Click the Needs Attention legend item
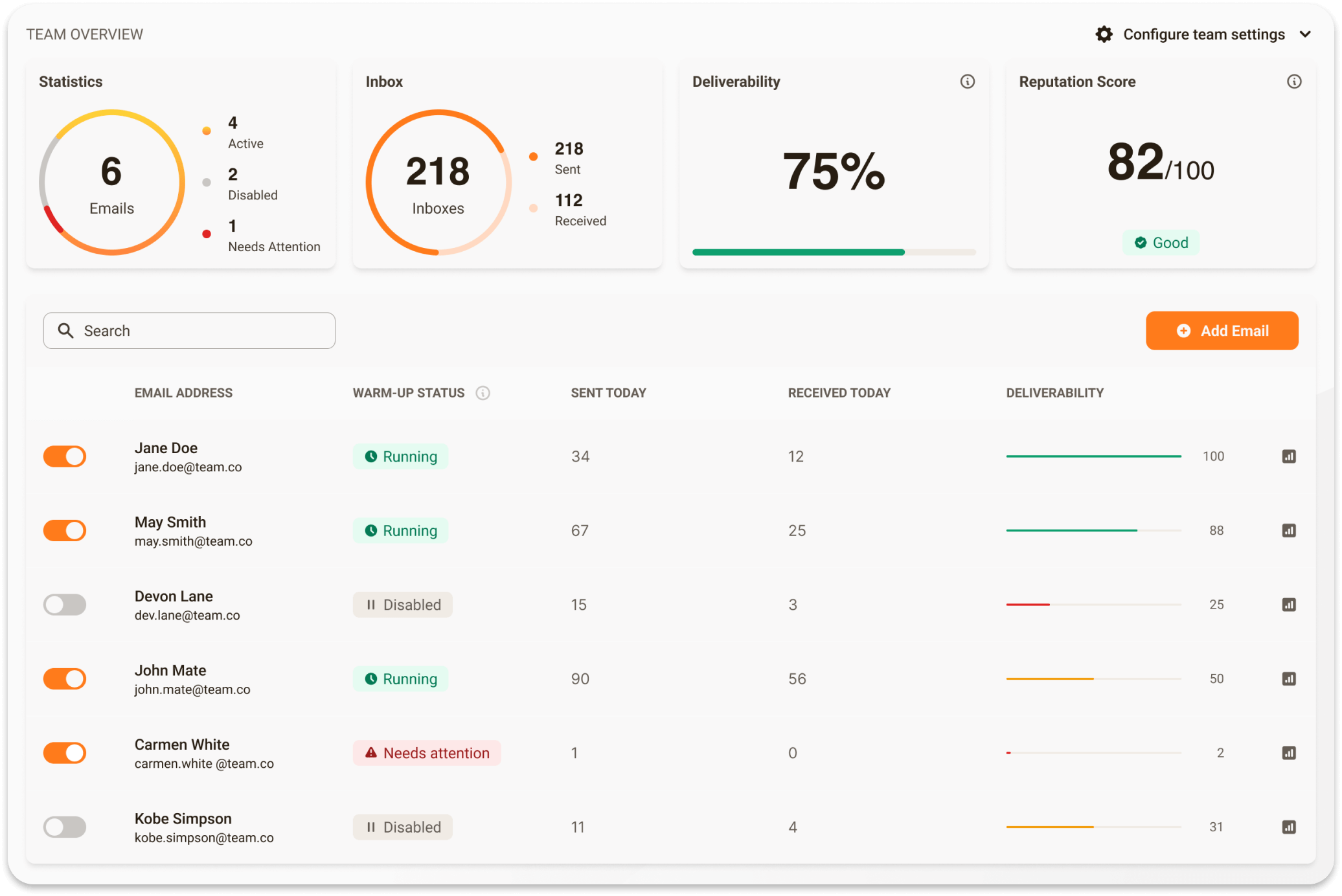1342x896 pixels. click(x=261, y=236)
